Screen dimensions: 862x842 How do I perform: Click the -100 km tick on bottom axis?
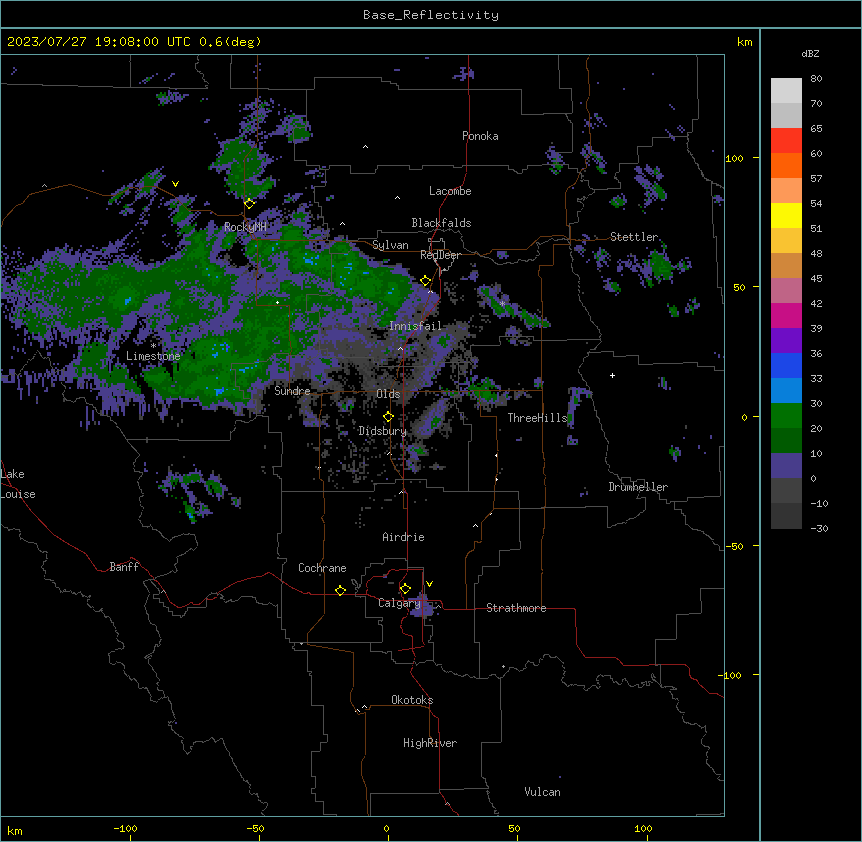(x=125, y=828)
